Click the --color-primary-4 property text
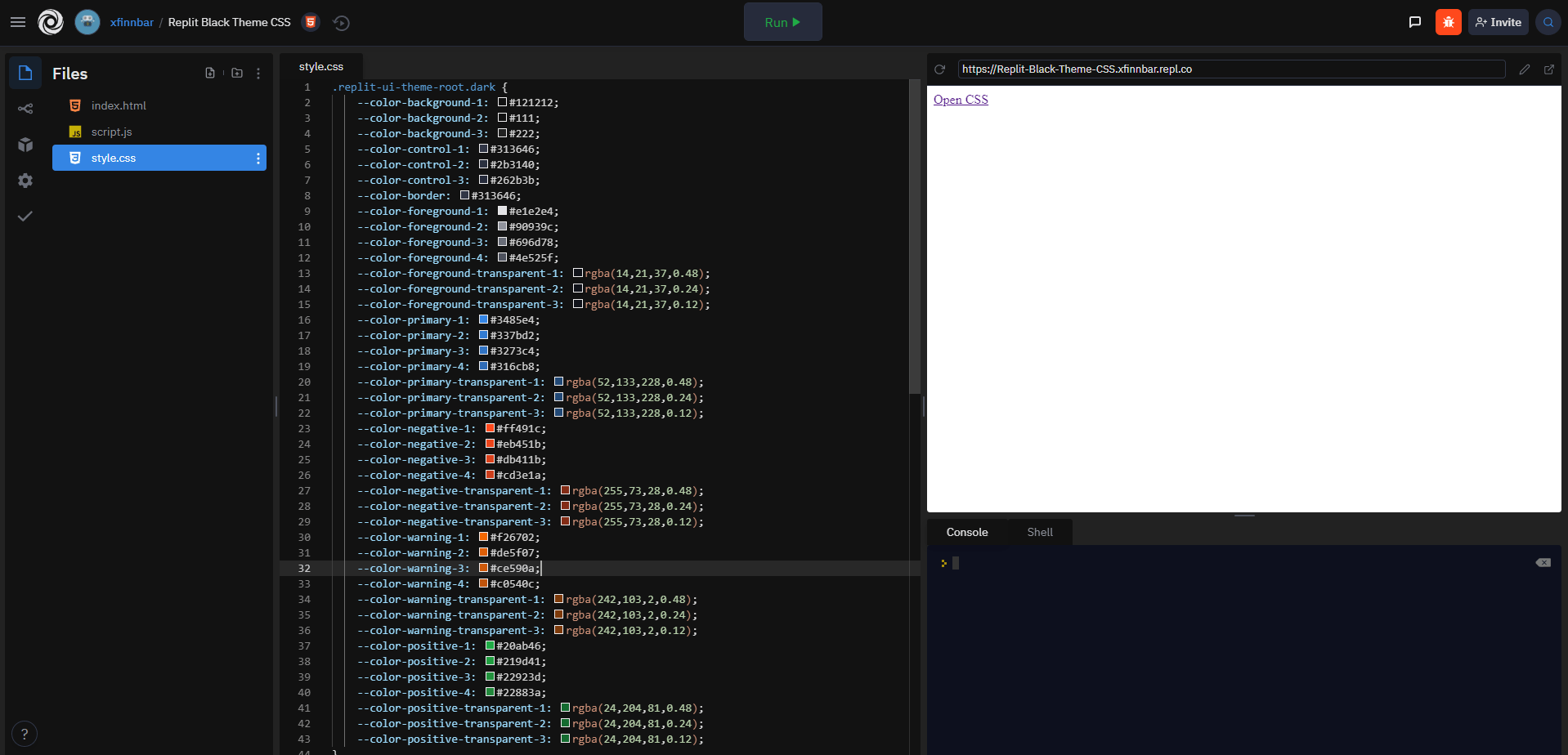The width and height of the screenshot is (1568, 755). pos(413,367)
